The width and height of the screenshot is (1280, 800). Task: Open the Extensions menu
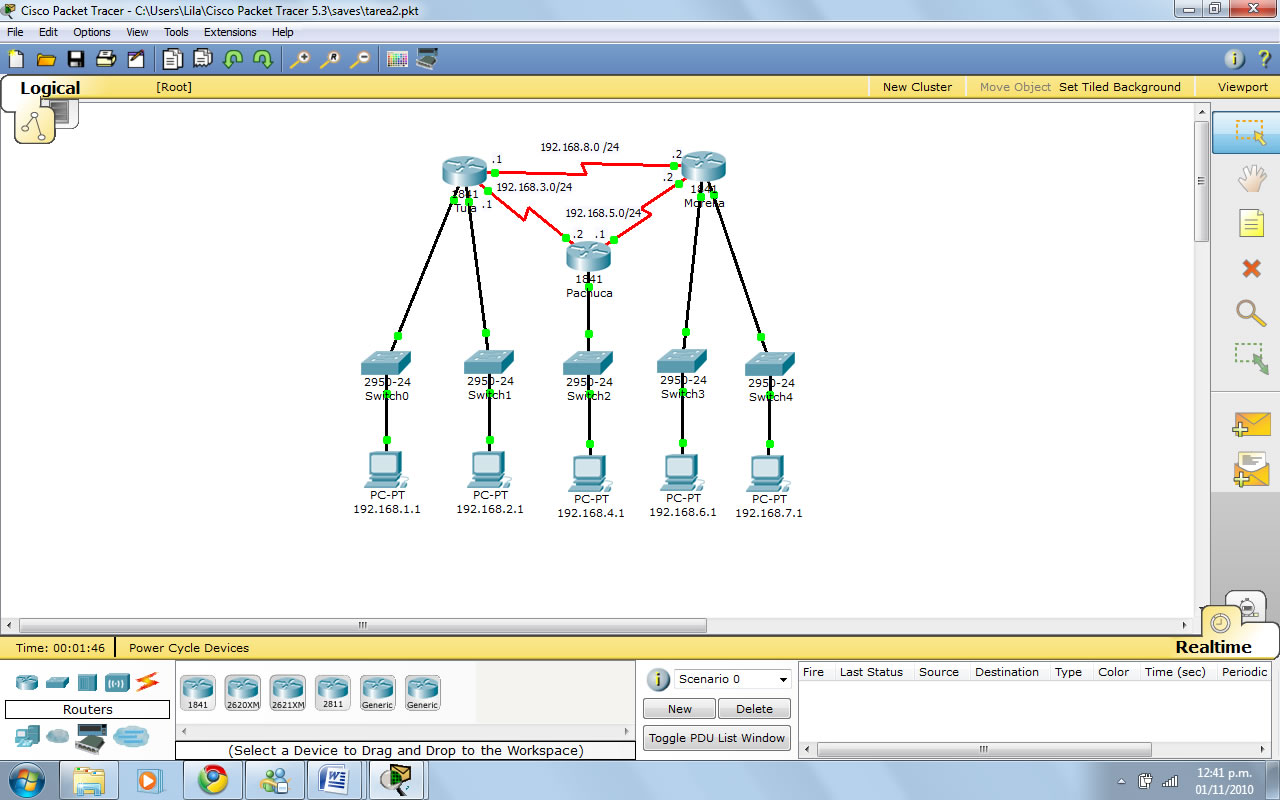[230, 32]
